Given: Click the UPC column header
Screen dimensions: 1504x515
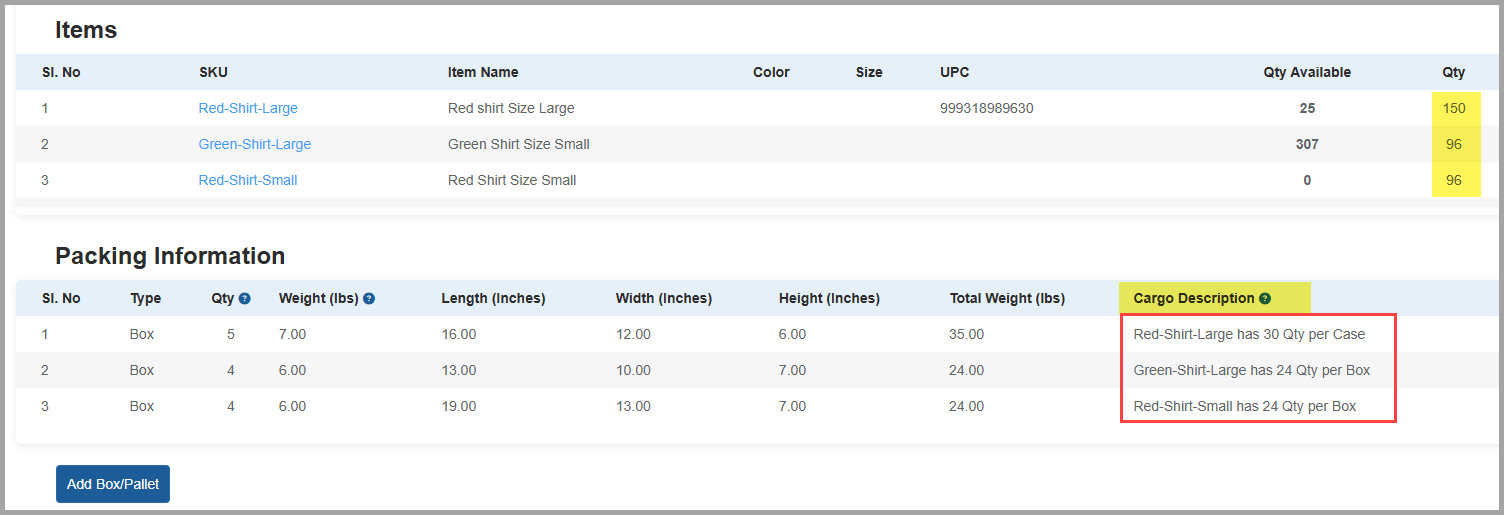Looking at the screenshot, I should pyautogui.click(x=954, y=72).
